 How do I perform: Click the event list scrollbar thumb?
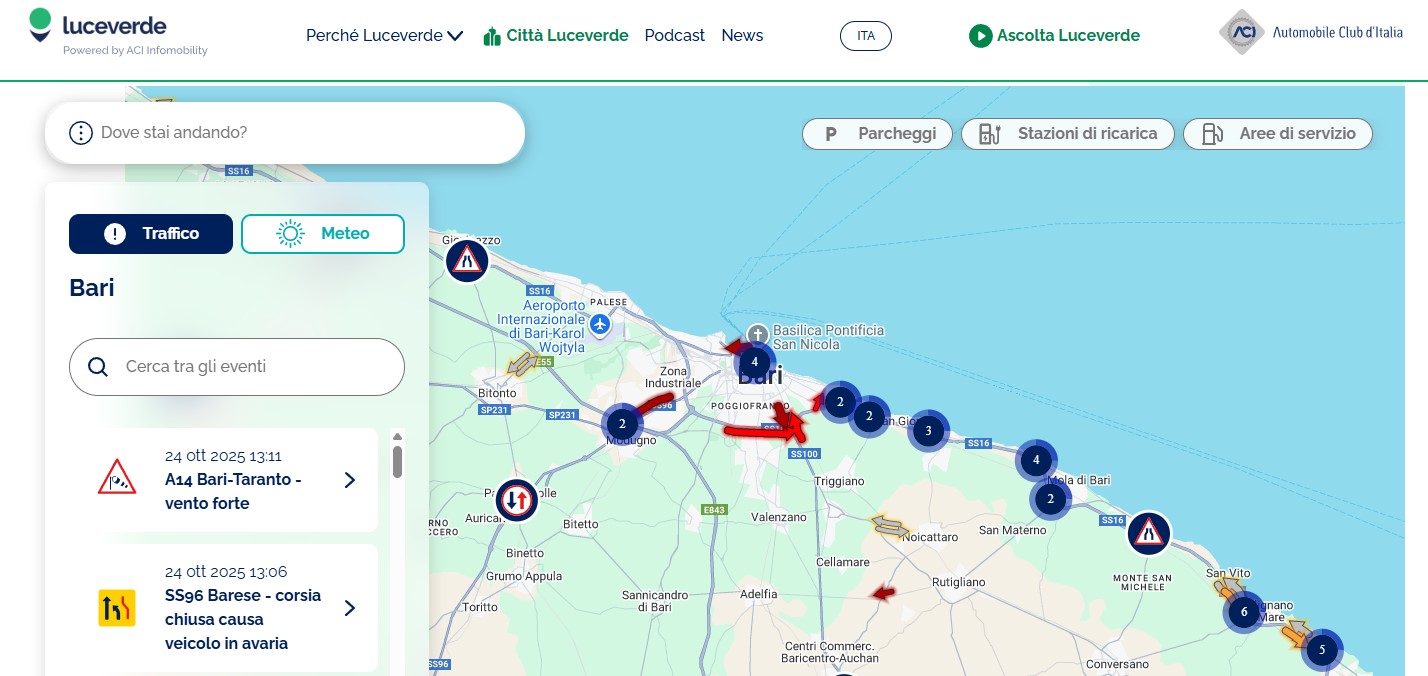pos(397,461)
